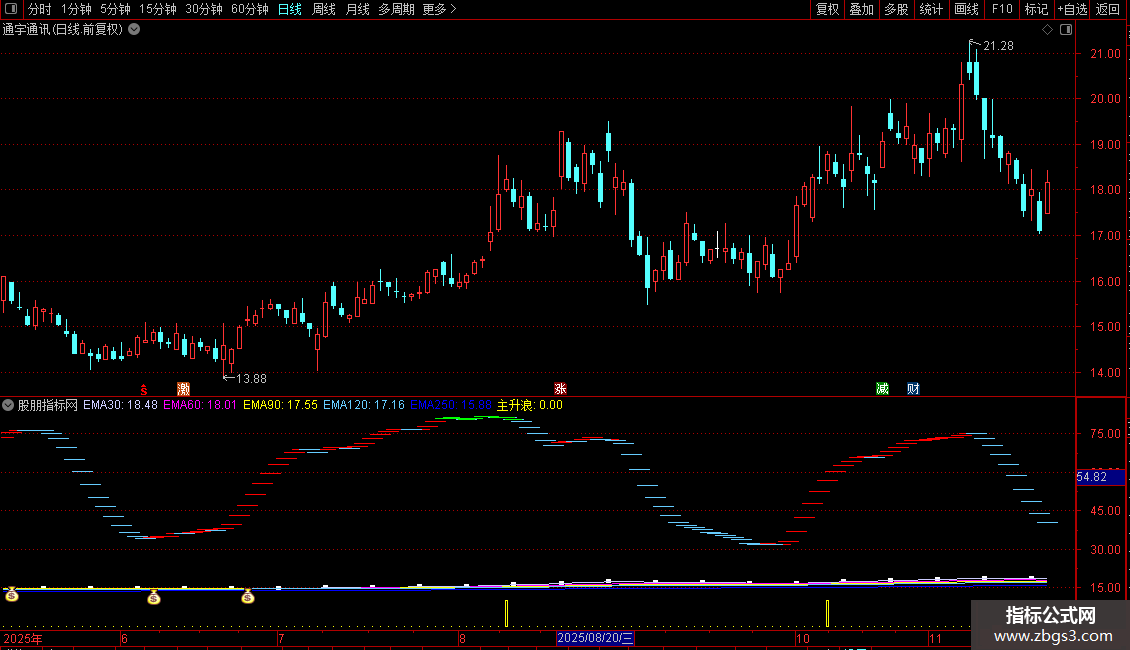Screen dimensions: 1130x650
Task: Click the EMA60: 18.01 readout
Action: coord(200,405)
